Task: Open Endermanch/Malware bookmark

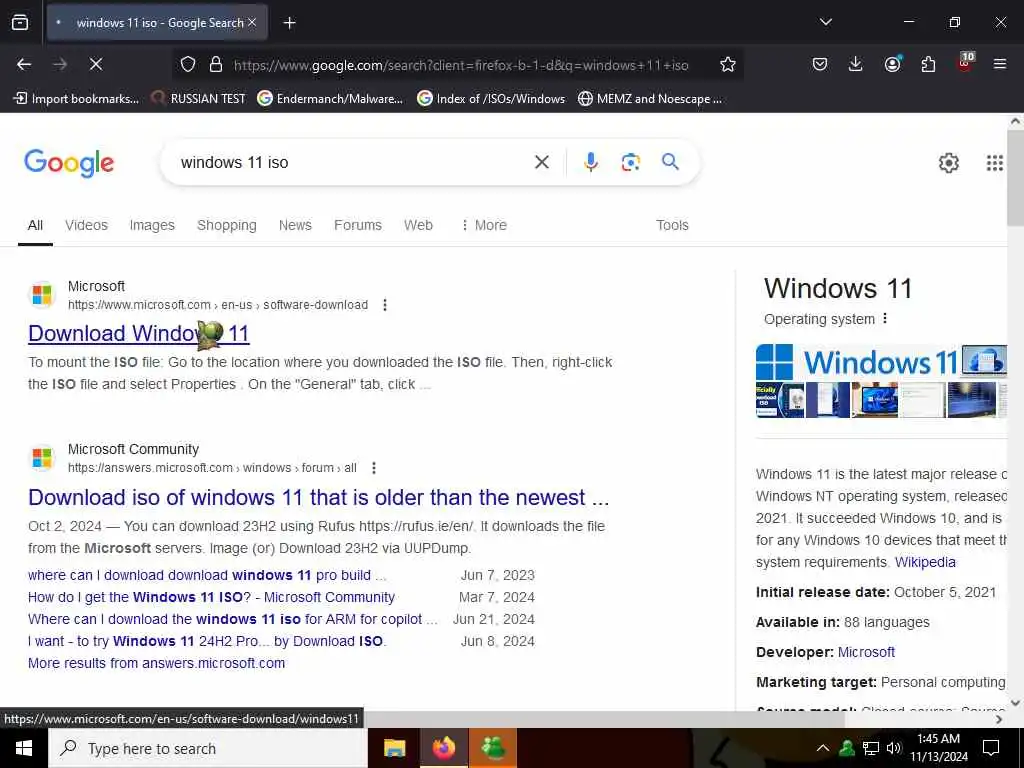Action: coord(330,99)
